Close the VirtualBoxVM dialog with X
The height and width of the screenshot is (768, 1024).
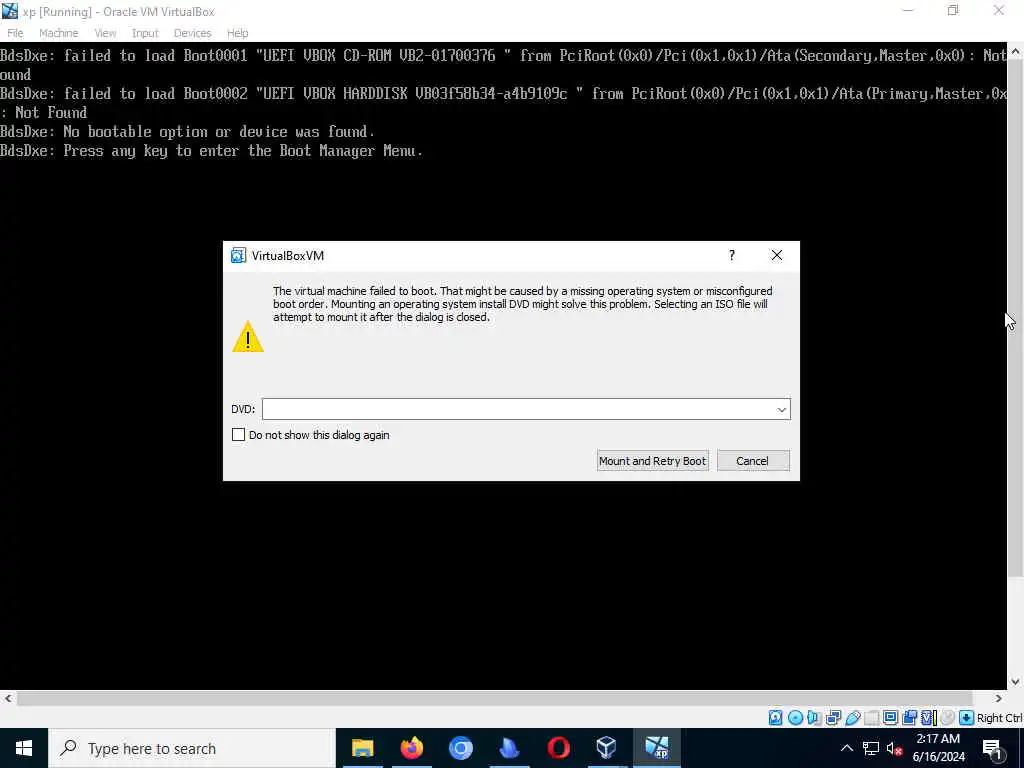point(776,255)
